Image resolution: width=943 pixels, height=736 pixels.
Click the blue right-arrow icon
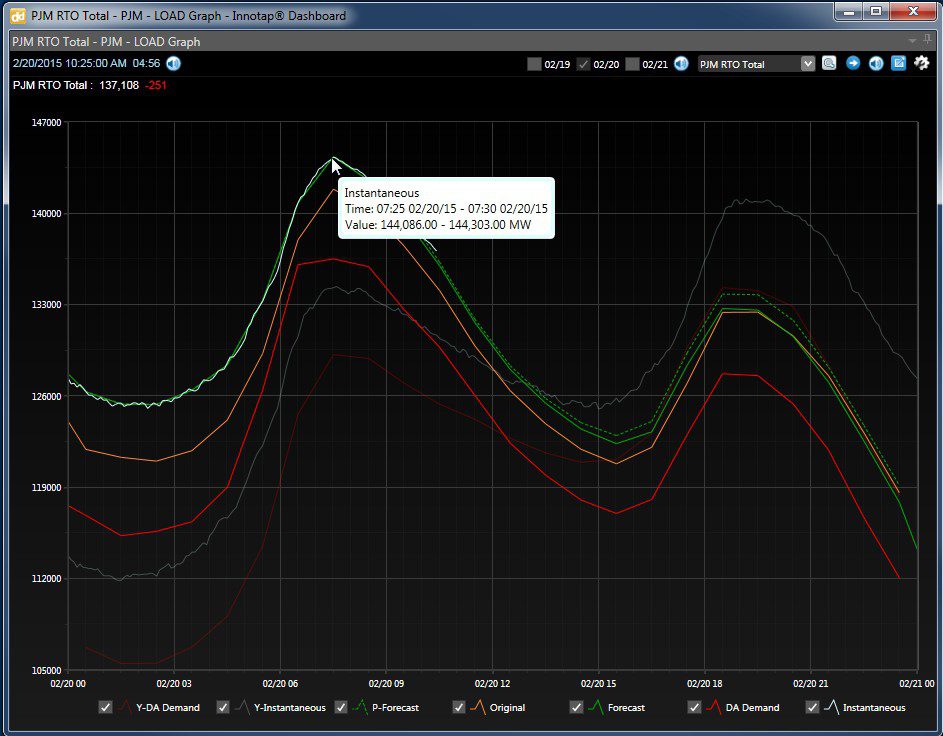853,63
